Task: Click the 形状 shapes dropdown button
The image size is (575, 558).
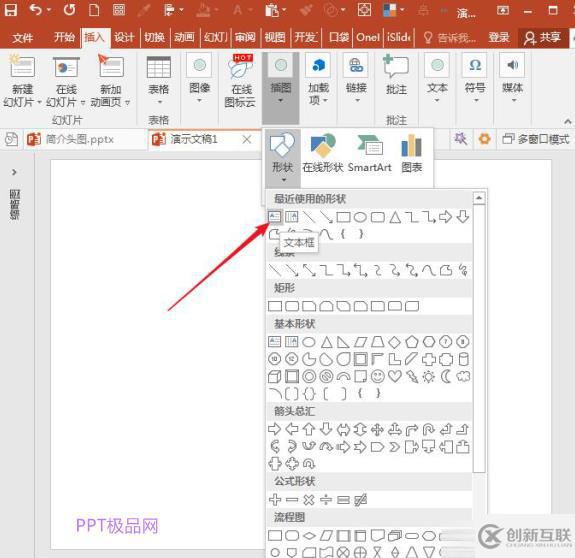Action: click(282, 158)
